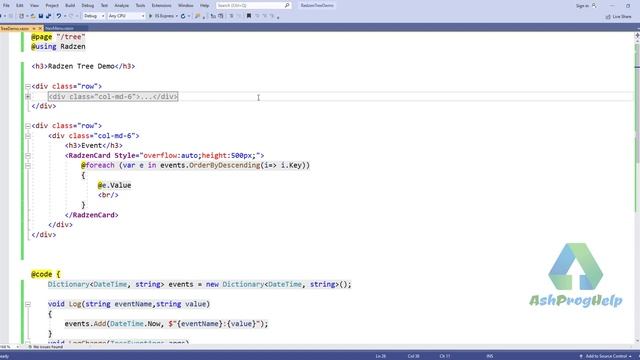Viewport: 640px width, 360px height.
Task: Click the <br/> tag line
Action: coord(108,195)
